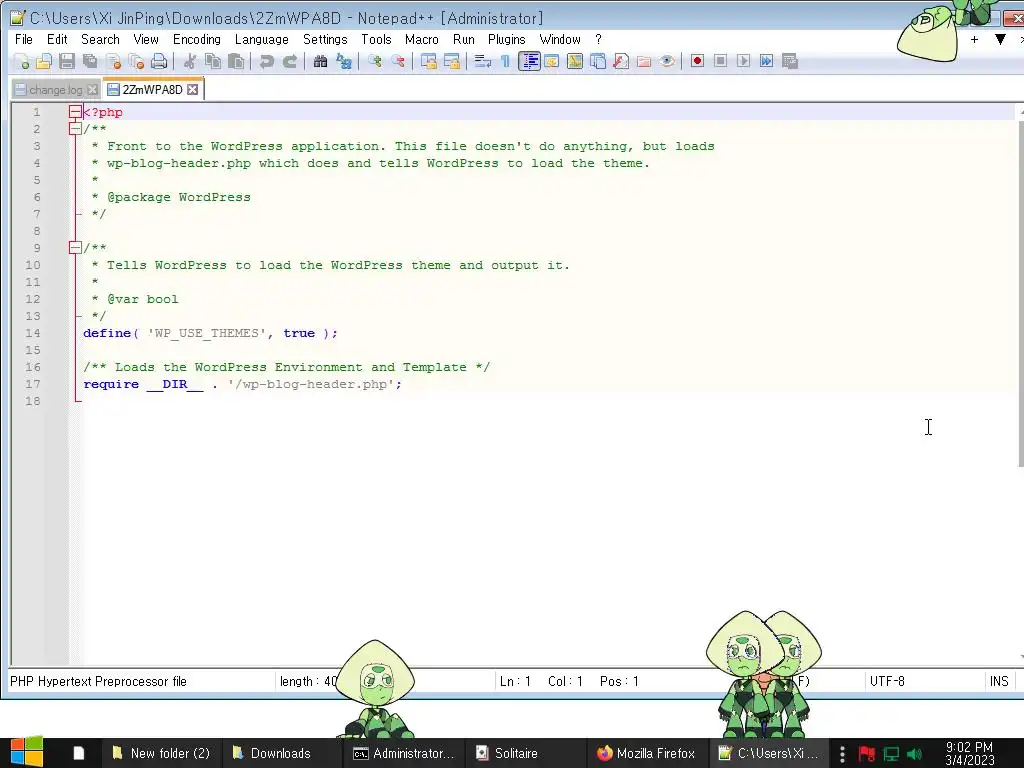This screenshot has width=1024, height=768.
Task: Click Run Macro Multiple Times icon
Action: coord(766,61)
